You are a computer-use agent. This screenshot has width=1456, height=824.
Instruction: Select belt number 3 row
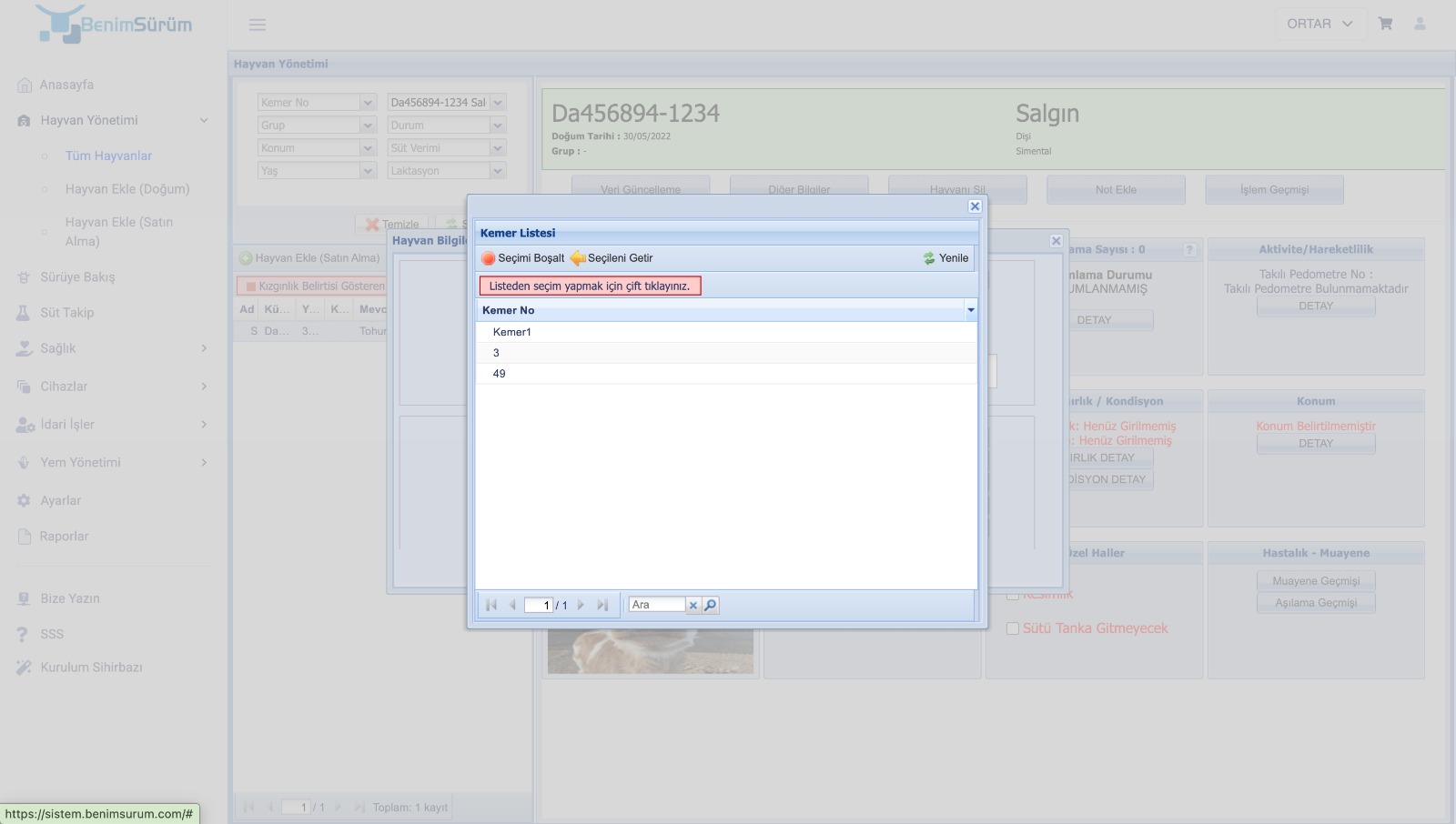(x=726, y=353)
